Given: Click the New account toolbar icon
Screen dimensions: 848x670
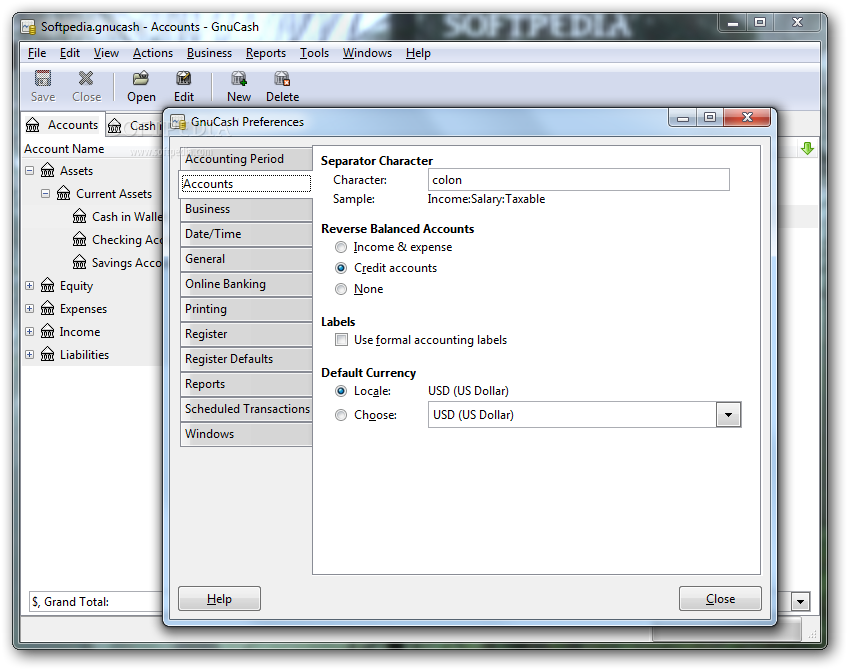Looking at the screenshot, I should [238, 79].
